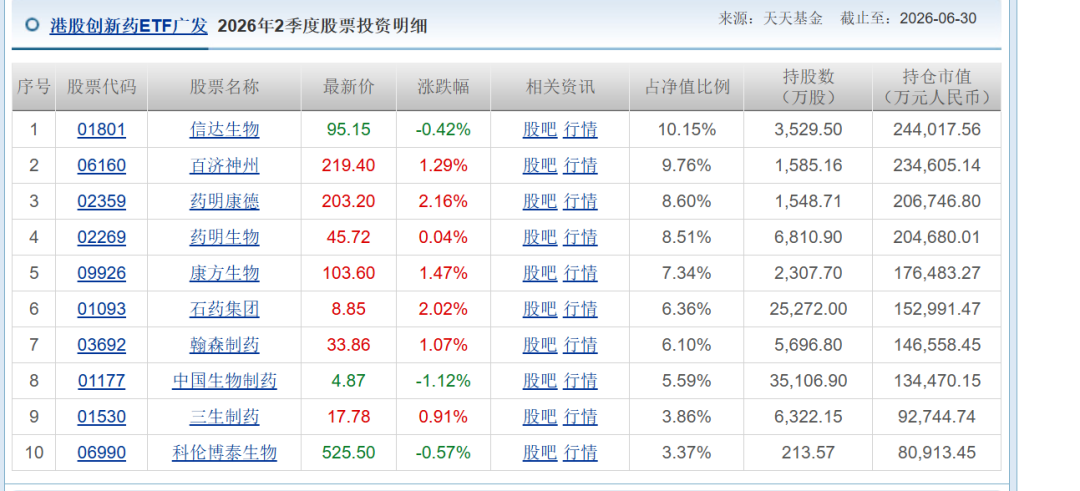This screenshot has width=1080, height=491.
Task: Open 行情 for 信达生物 row
Action: coord(580,129)
